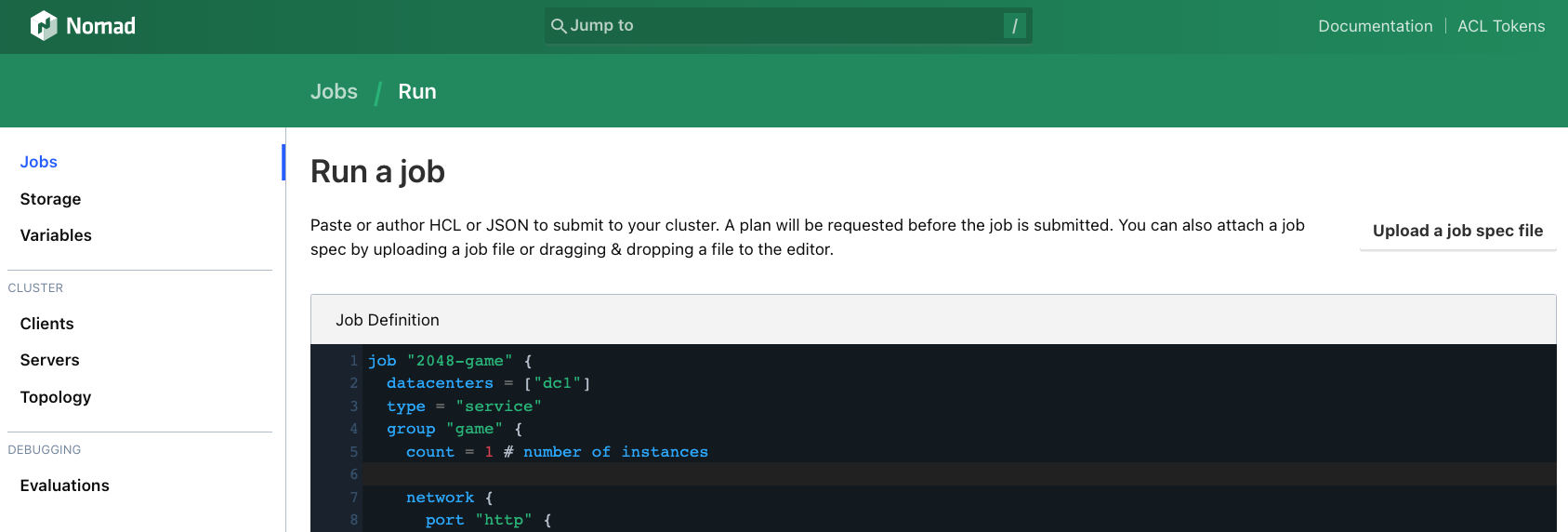
Task: View Servers under Cluster
Action: (x=49, y=360)
